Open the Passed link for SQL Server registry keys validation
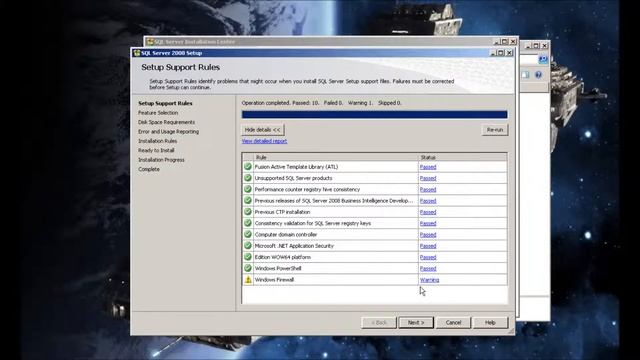Image resolution: width=640 pixels, height=360 pixels. [x=428, y=224]
